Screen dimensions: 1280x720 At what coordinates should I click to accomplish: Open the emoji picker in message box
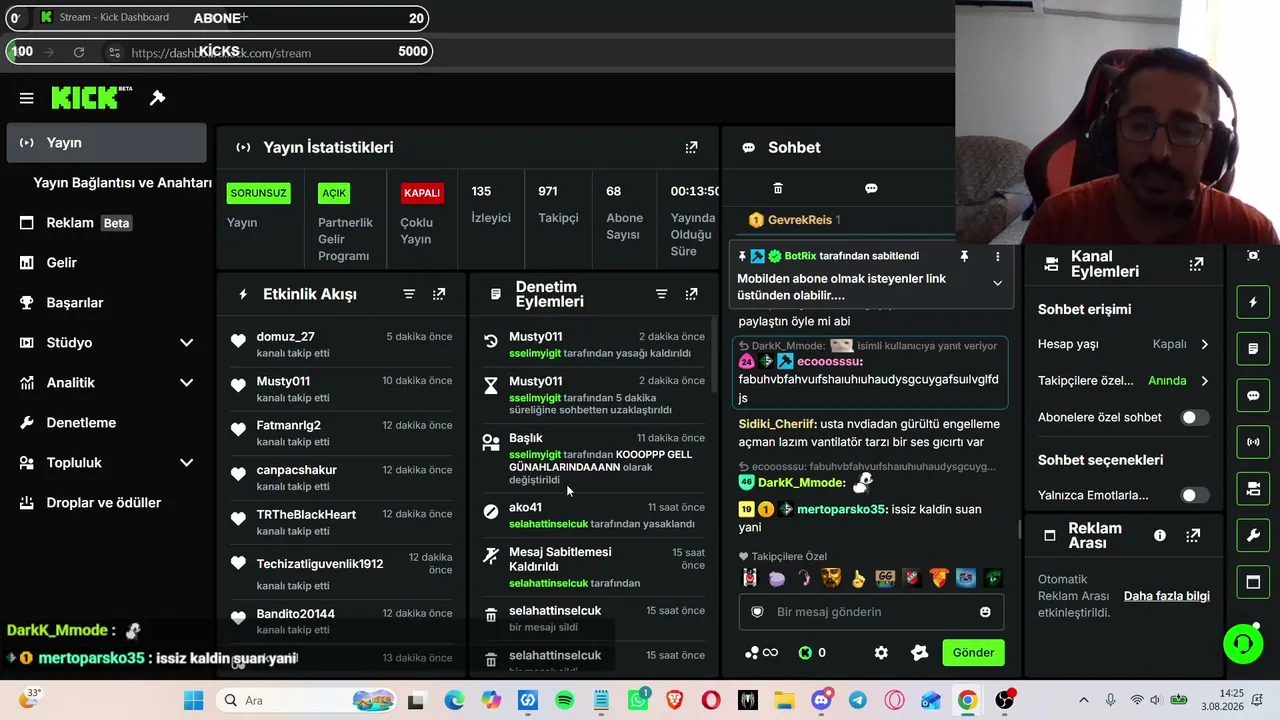[985, 612]
